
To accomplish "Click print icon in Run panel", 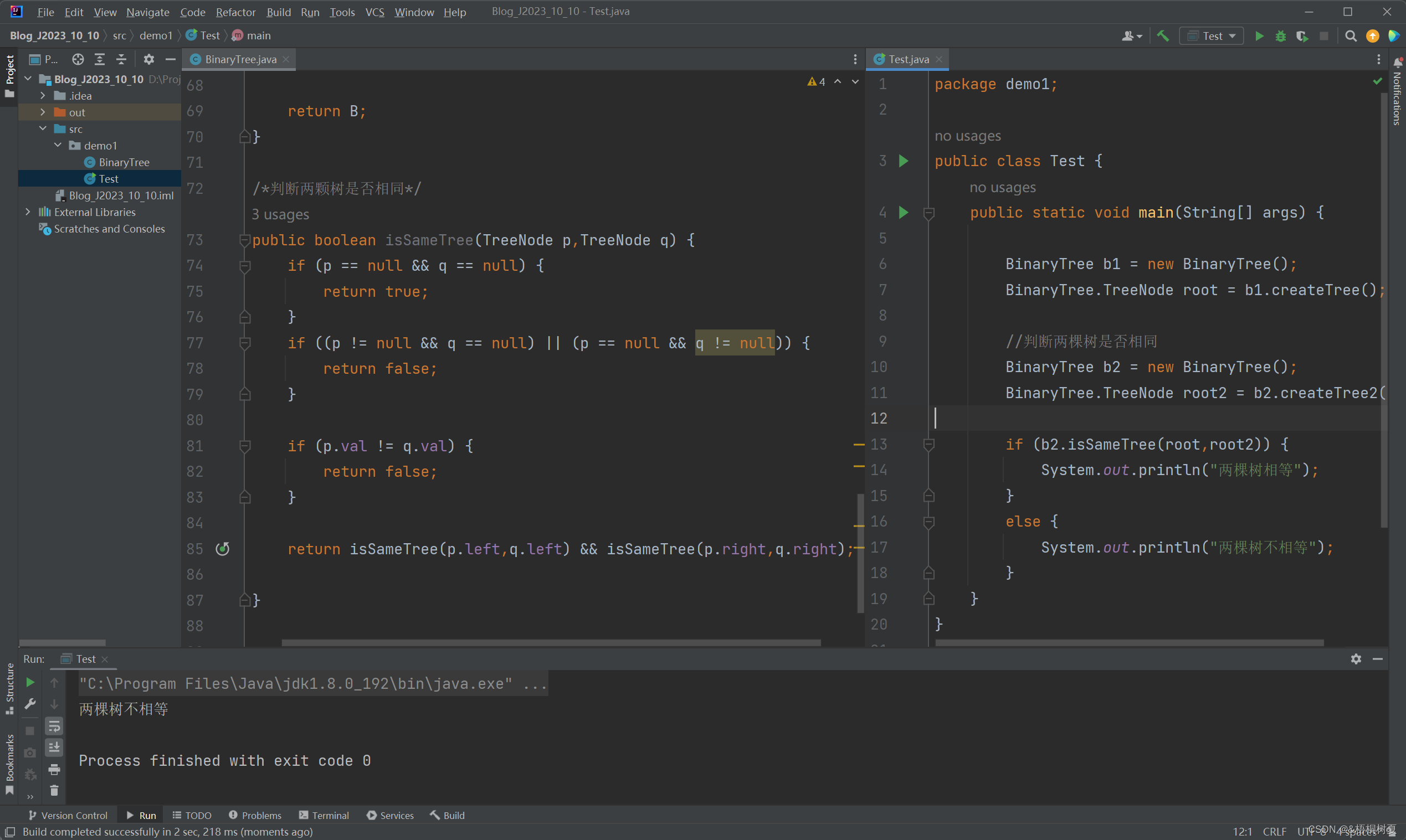I will click(x=54, y=769).
